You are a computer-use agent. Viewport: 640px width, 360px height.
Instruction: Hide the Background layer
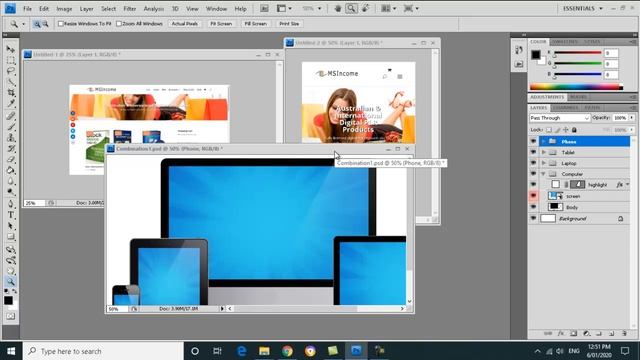533,218
